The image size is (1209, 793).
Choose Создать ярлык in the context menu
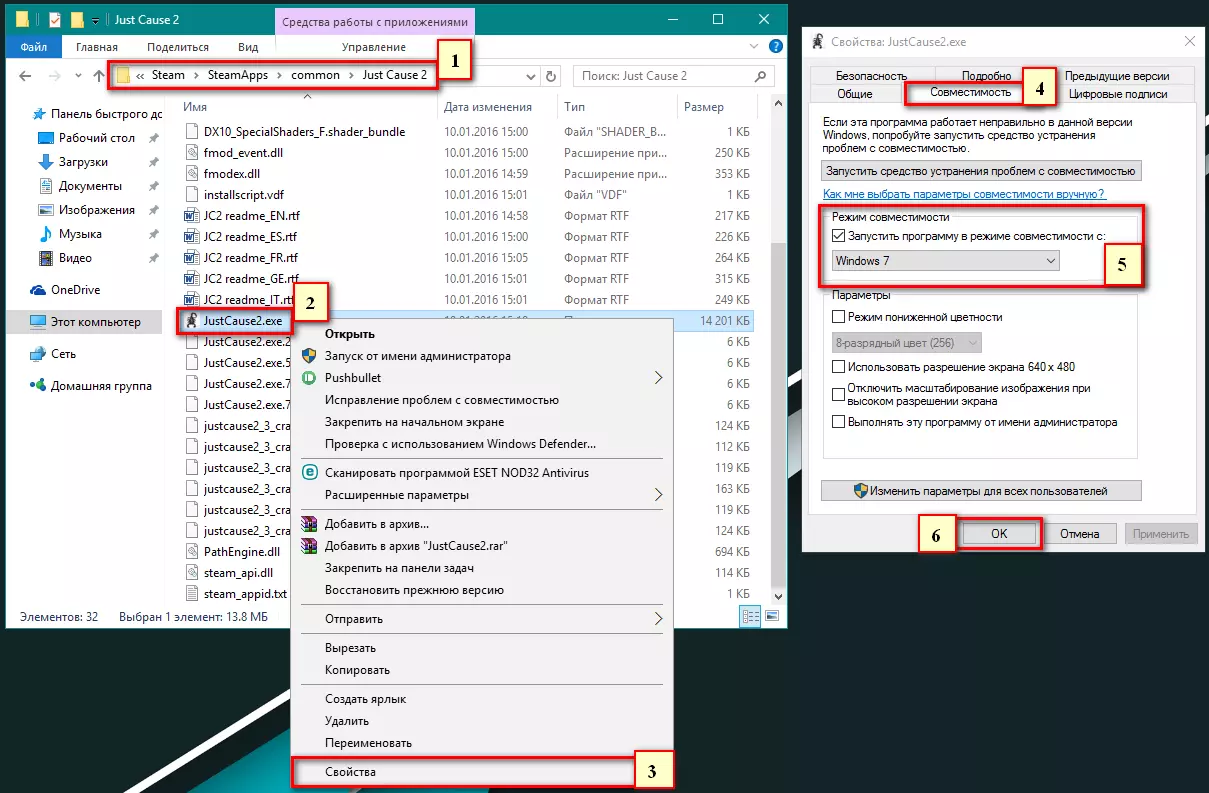(480, 699)
